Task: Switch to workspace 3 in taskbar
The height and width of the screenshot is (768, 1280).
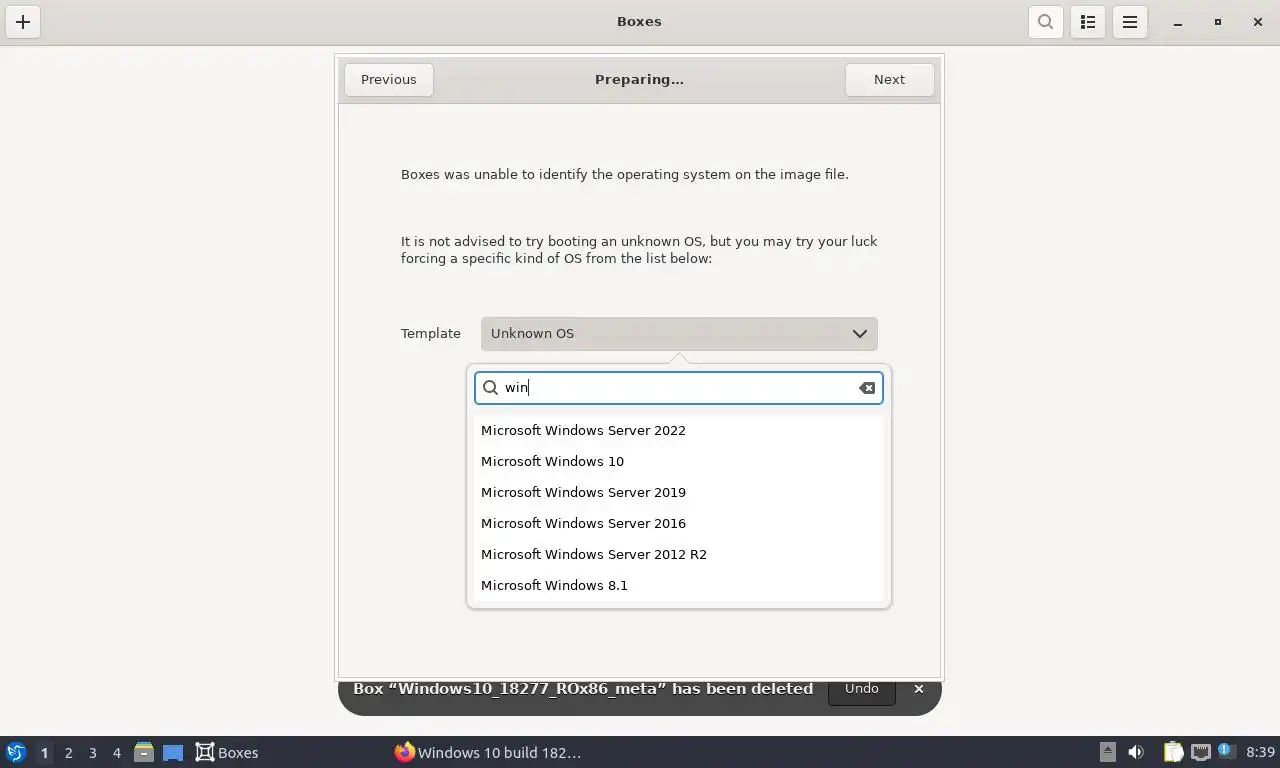Action: 92,753
